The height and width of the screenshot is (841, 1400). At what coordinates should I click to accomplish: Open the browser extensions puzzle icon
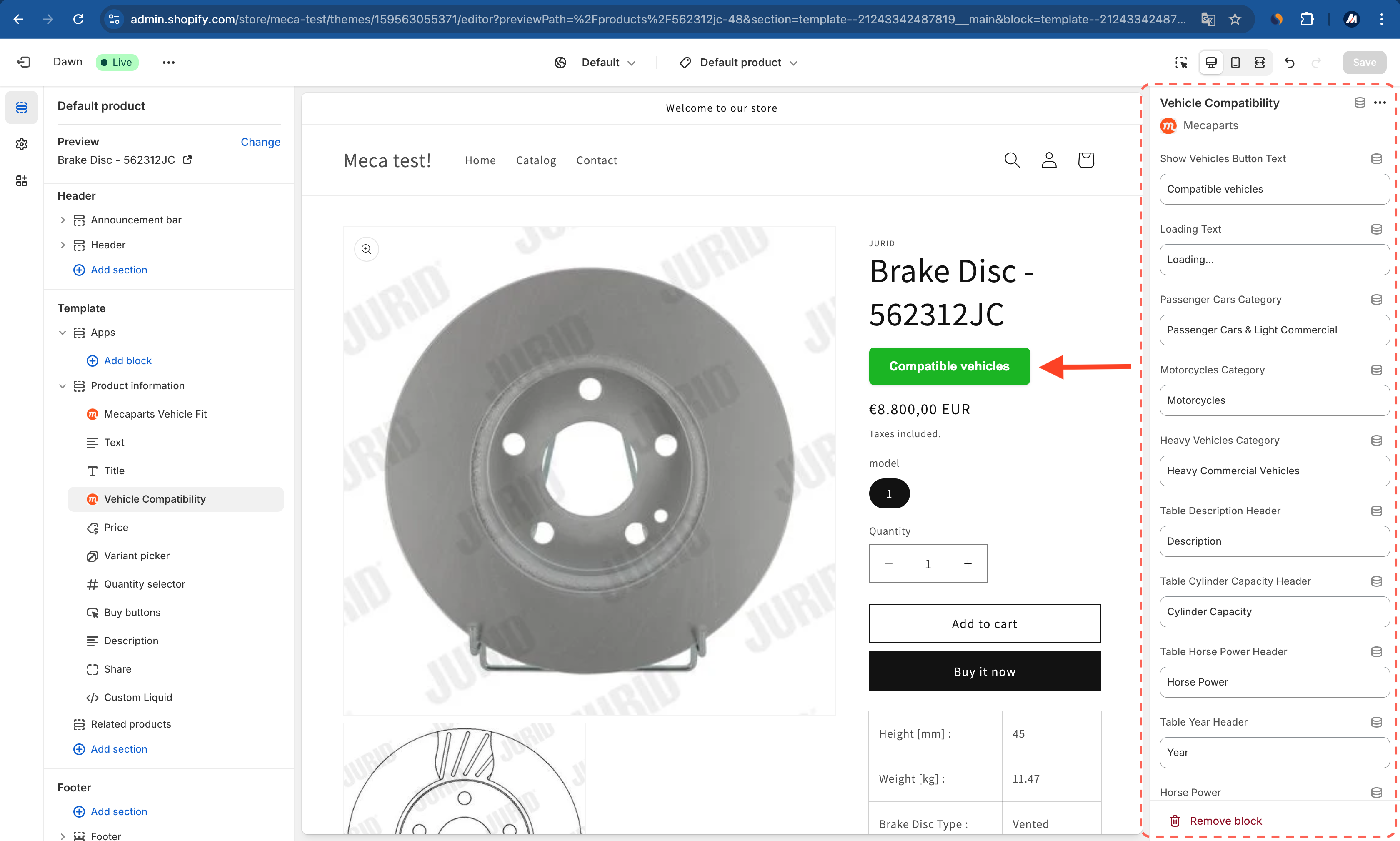click(1307, 19)
